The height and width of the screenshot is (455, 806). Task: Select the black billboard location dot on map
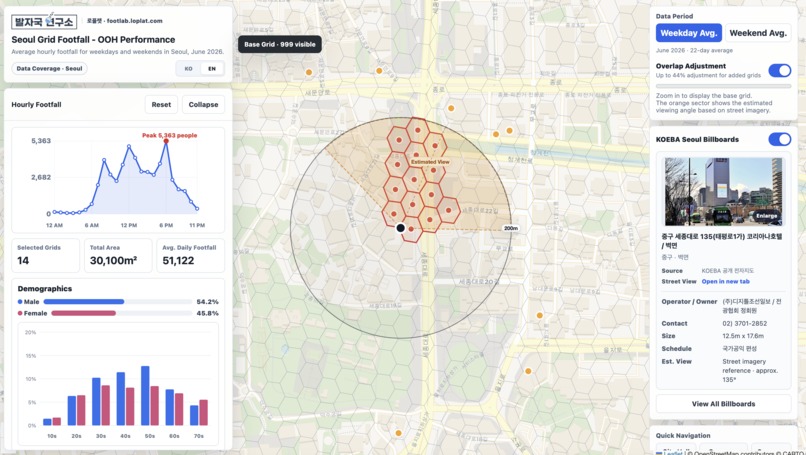[400, 228]
